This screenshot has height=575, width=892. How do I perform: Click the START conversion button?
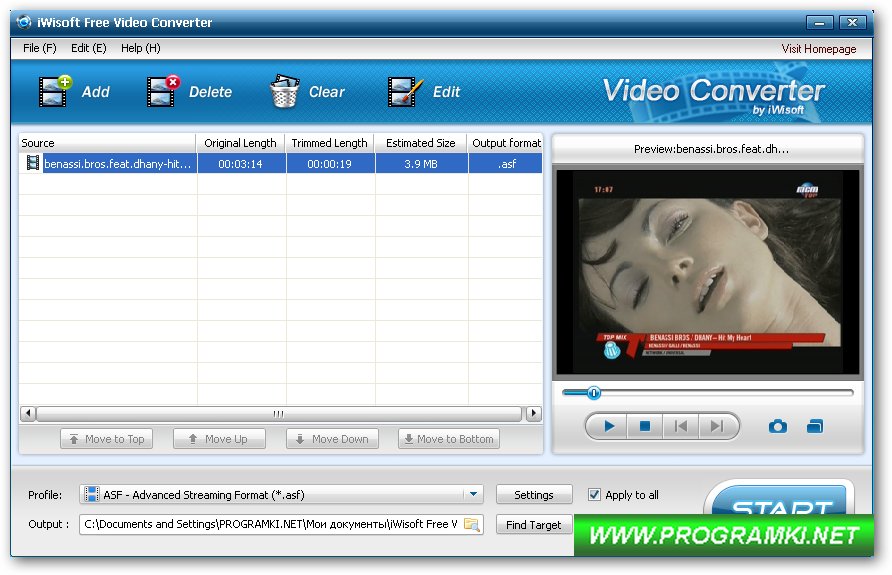tap(780, 499)
